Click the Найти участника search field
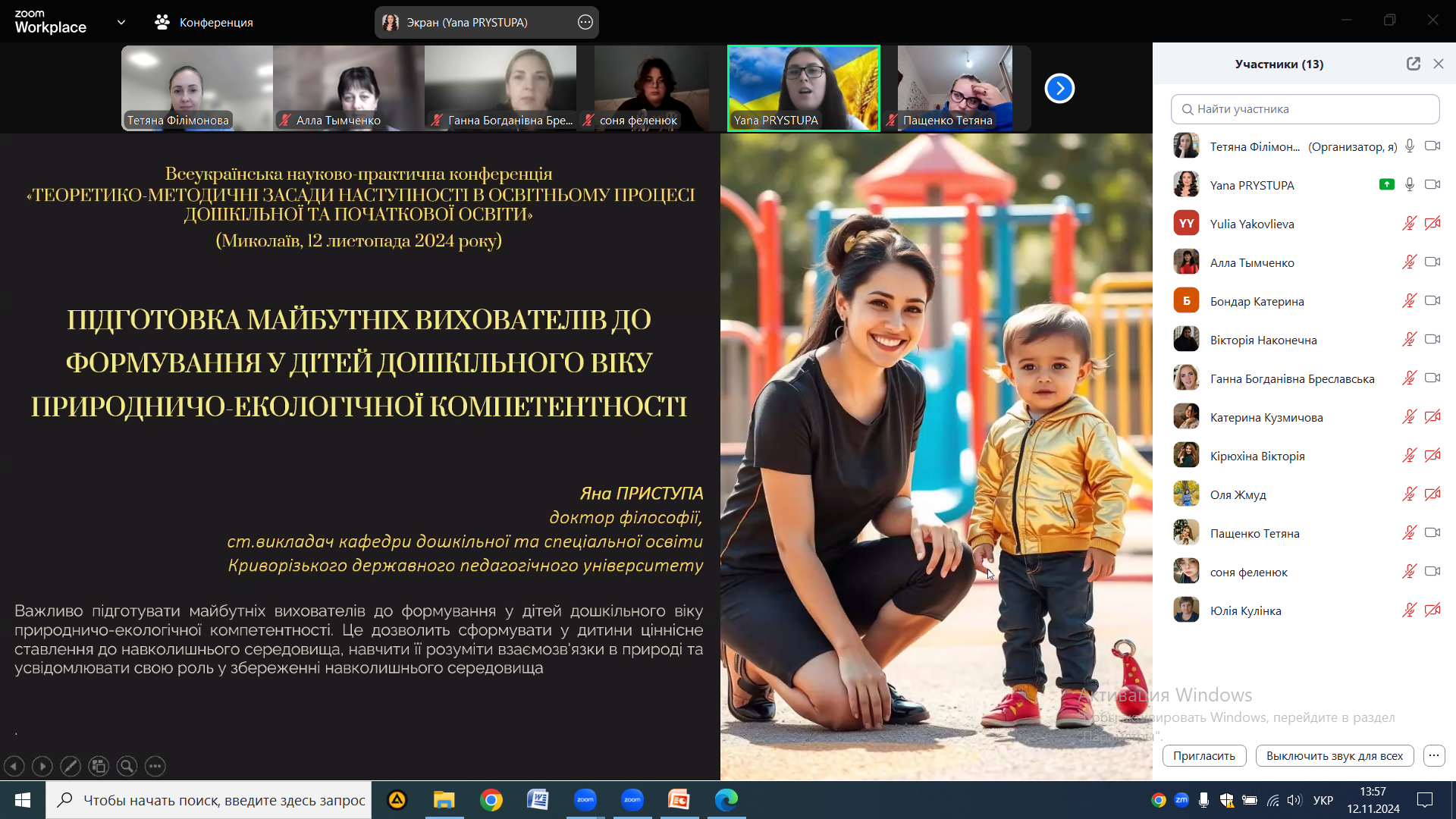 (1304, 109)
